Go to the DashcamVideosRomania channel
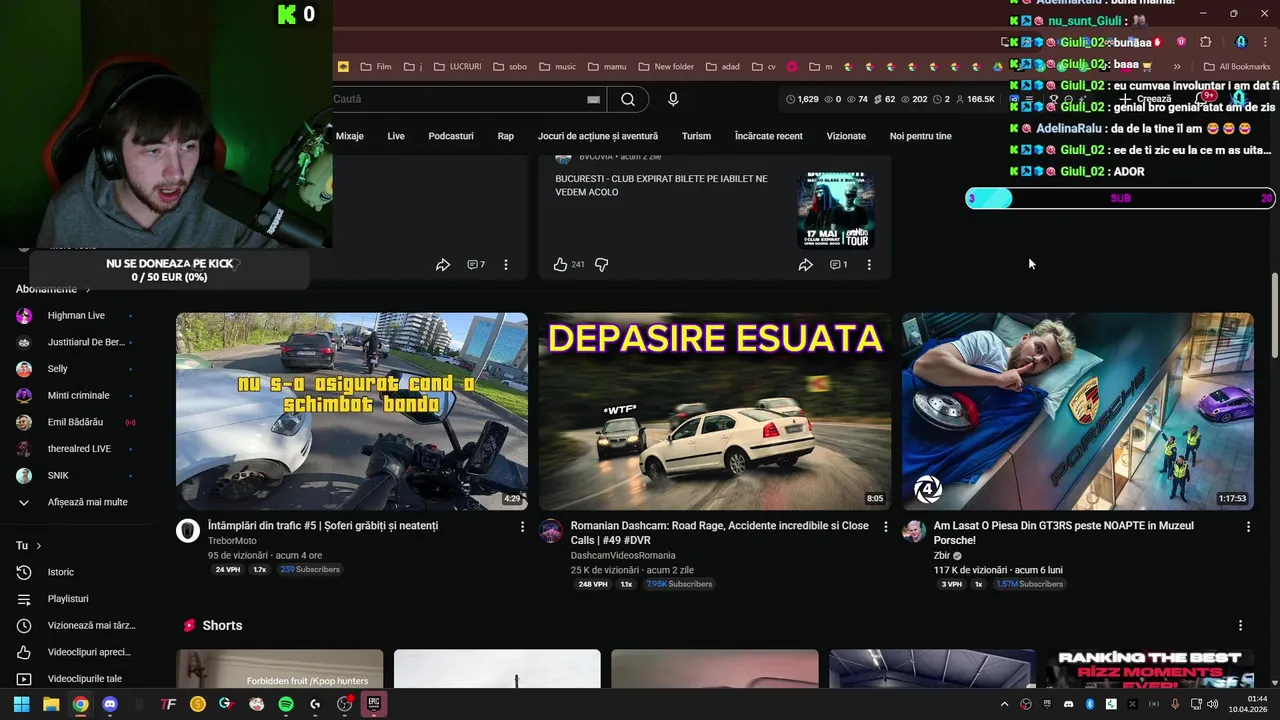The width and height of the screenshot is (1280, 720). point(623,555)
